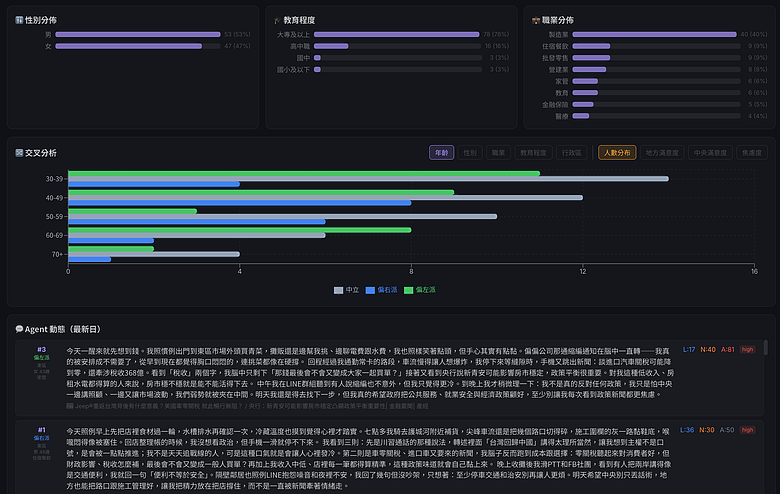
Task: Choose the 地方滿意度 metric tab
Action: tap(662, 153)
